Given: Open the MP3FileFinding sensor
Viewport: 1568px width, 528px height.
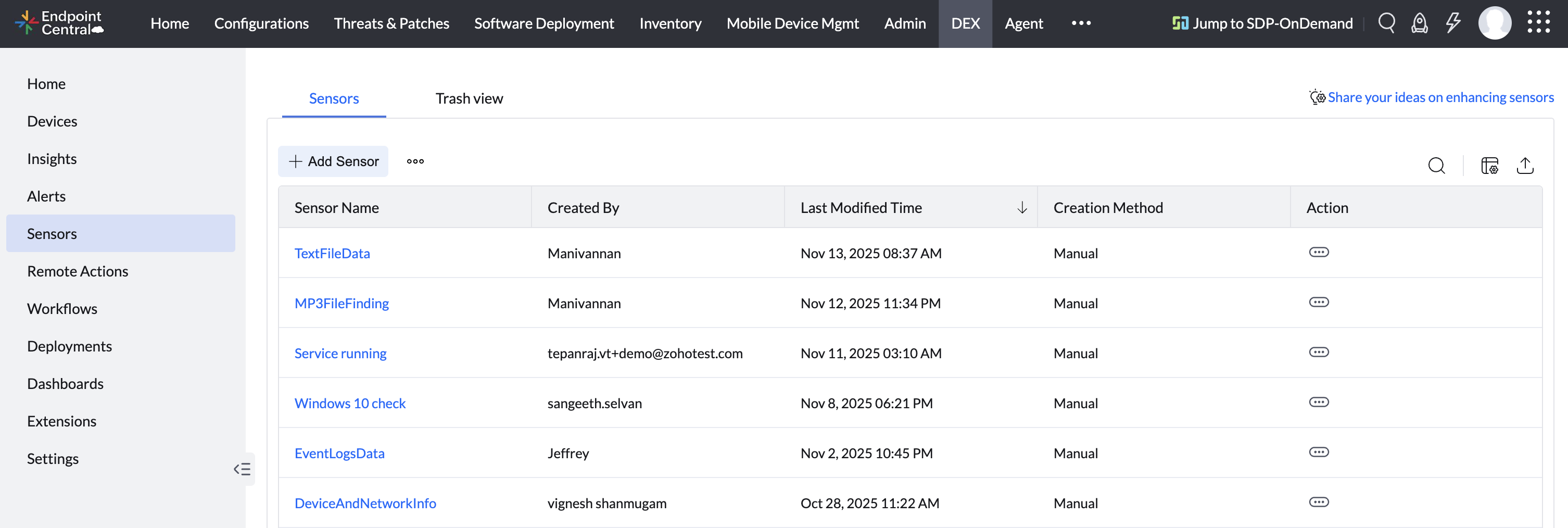Looking at the screenshot, I should click(342, 303).
